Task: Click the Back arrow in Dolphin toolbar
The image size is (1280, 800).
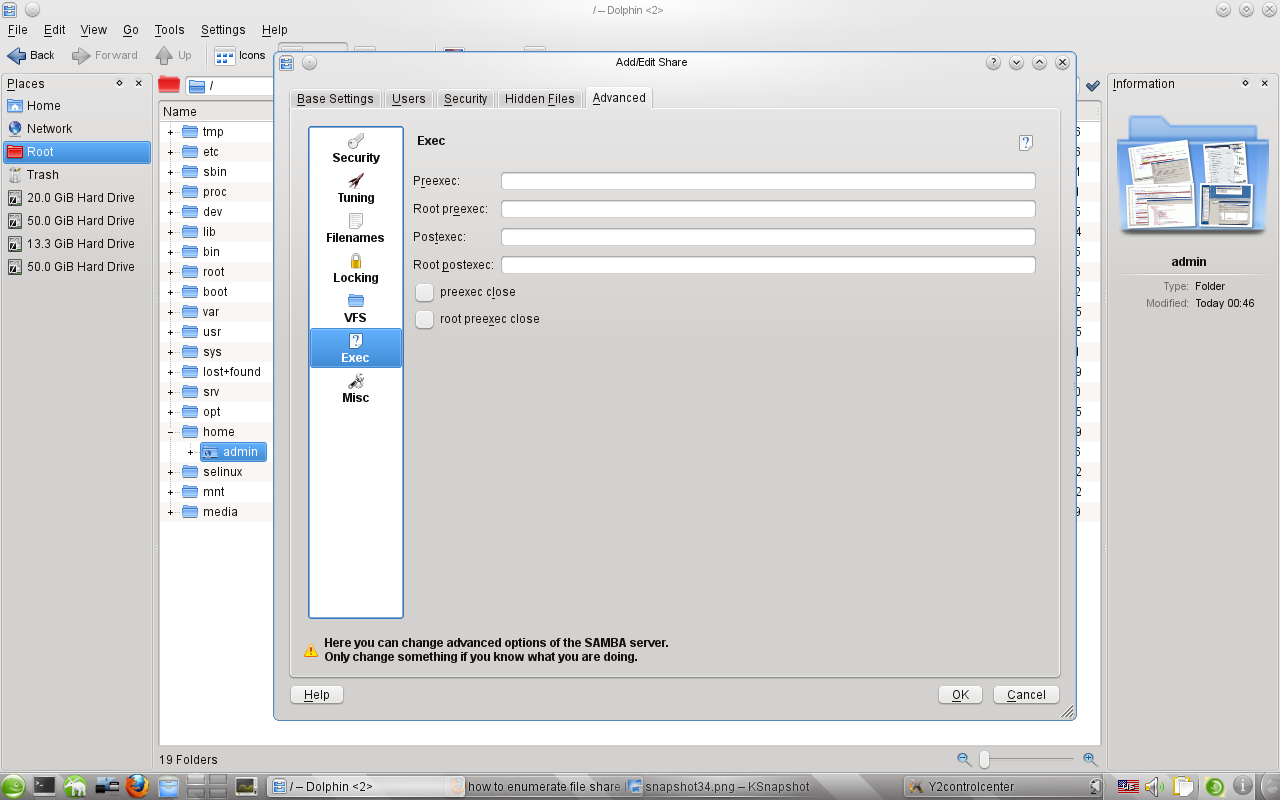Action: (x=31, y=55)
